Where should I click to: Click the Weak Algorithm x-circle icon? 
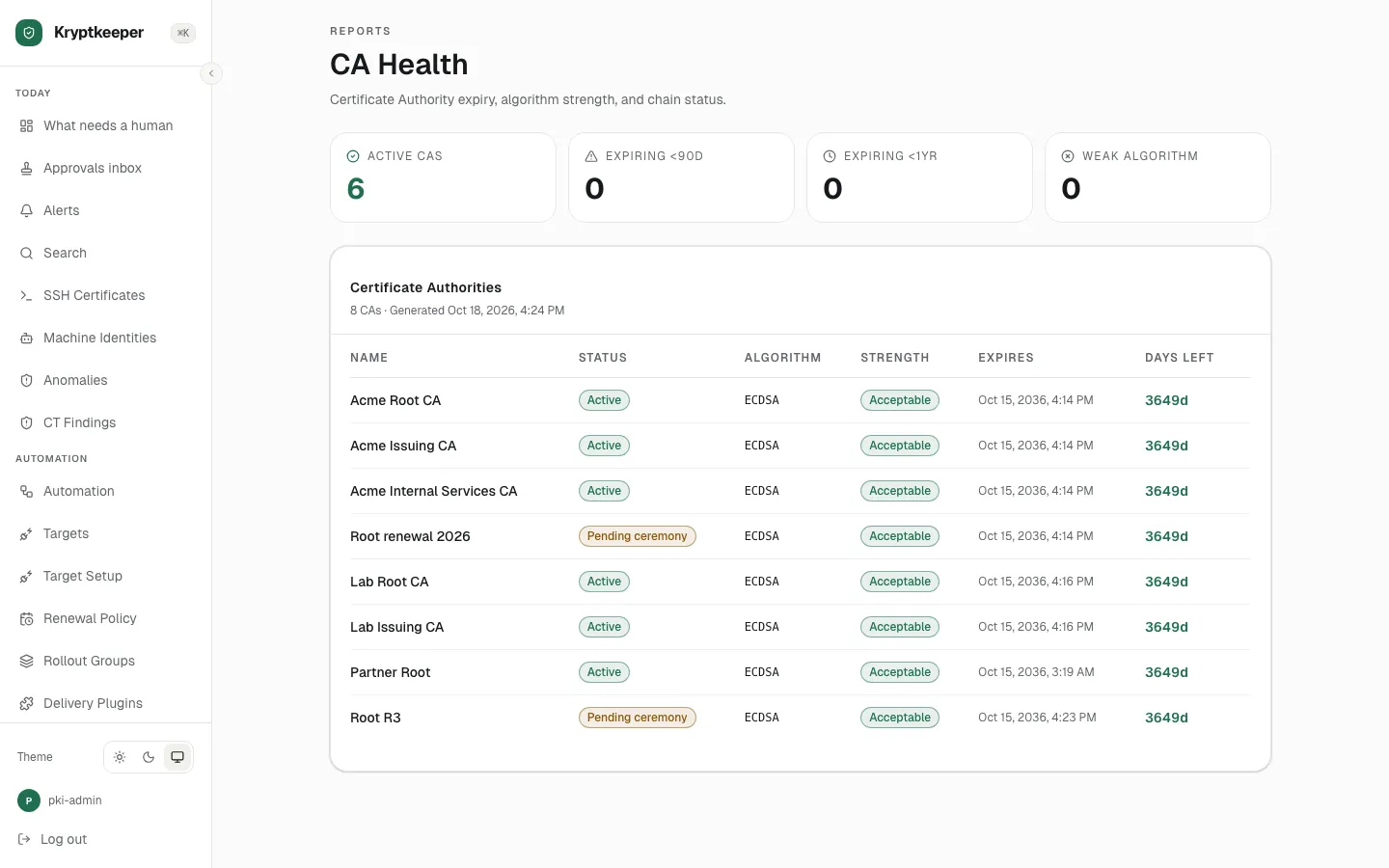1068,156
